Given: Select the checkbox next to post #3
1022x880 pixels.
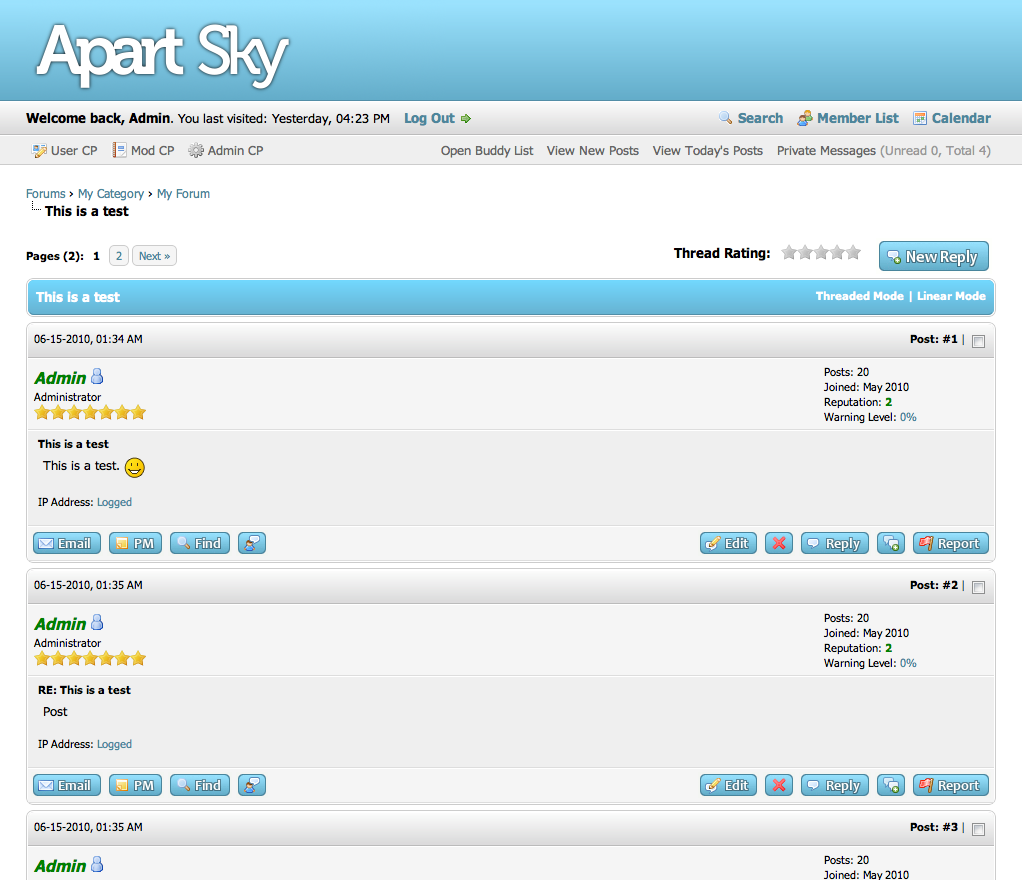Looking at the screenshot, I should tap(978, 830).
